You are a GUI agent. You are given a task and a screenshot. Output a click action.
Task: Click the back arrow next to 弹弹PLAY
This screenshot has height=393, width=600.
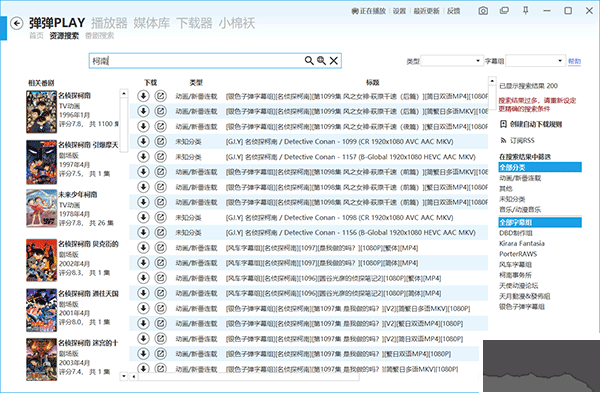16,23
